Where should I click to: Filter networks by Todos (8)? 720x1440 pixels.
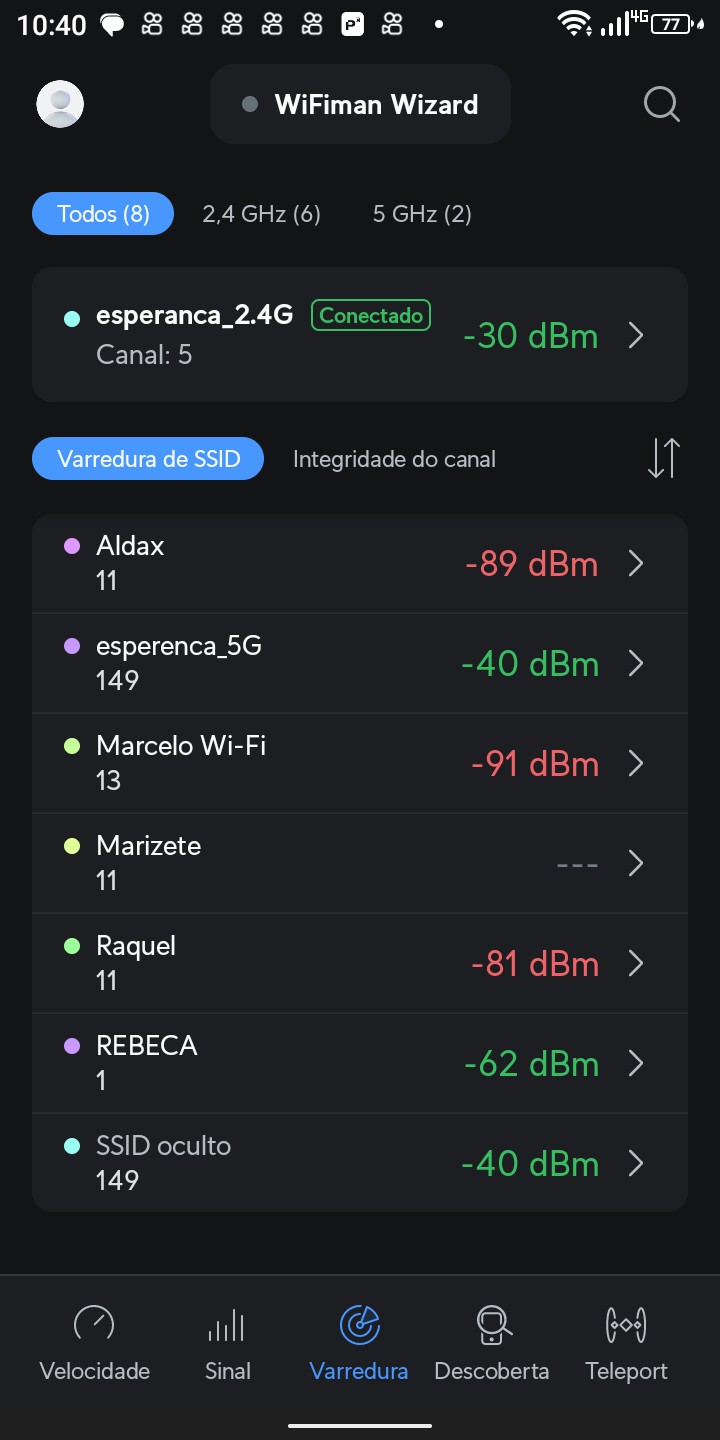pyautogui.click(x=103, y=214)
